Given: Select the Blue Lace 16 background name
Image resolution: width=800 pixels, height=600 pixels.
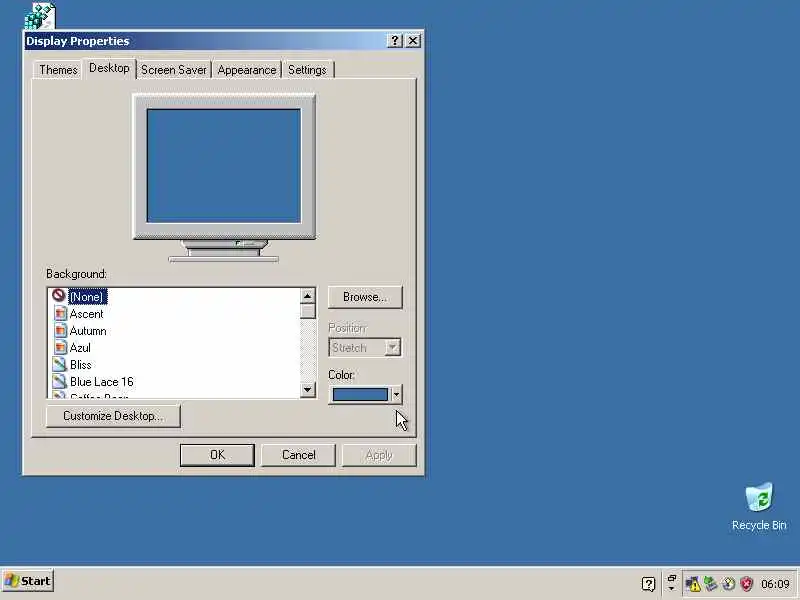Looking at the screenshot, I should click(102, 382).
